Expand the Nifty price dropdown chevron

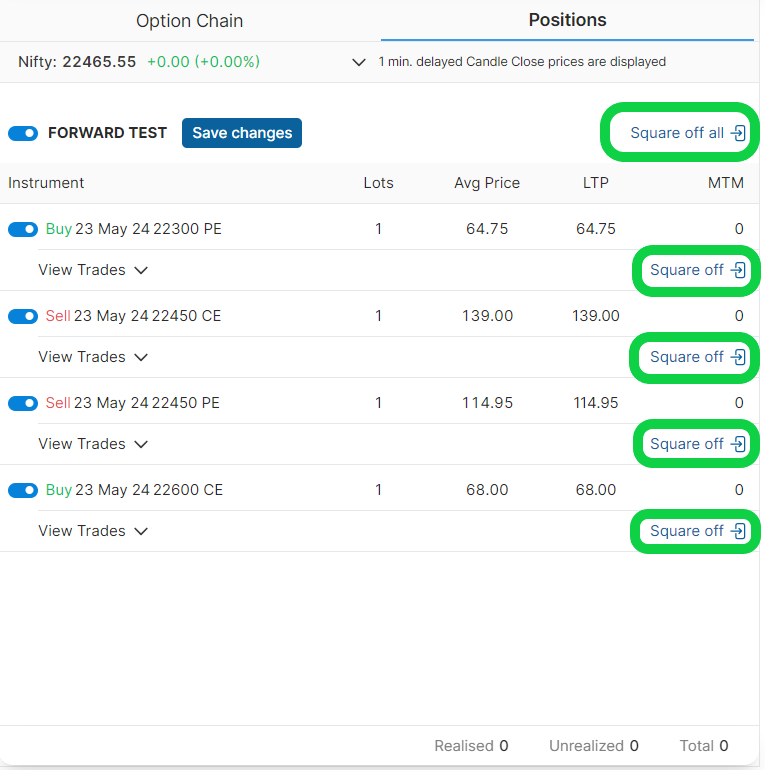pyautogui.click(x=359, y=62)
